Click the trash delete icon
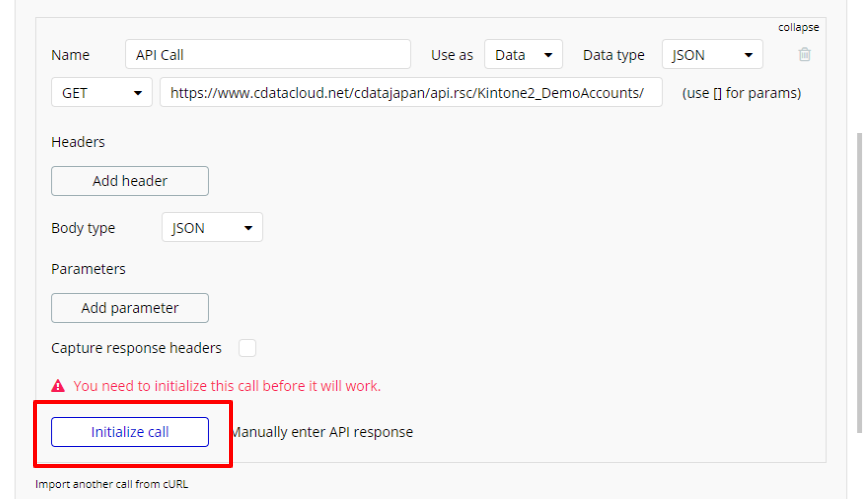The width and height of the screenshot is (868, 499). [x=804, y=54]
